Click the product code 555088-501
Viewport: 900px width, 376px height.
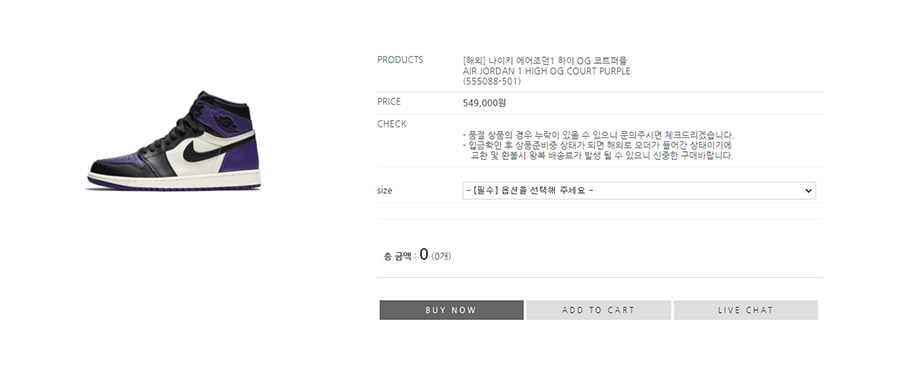[x=492, y=82]
